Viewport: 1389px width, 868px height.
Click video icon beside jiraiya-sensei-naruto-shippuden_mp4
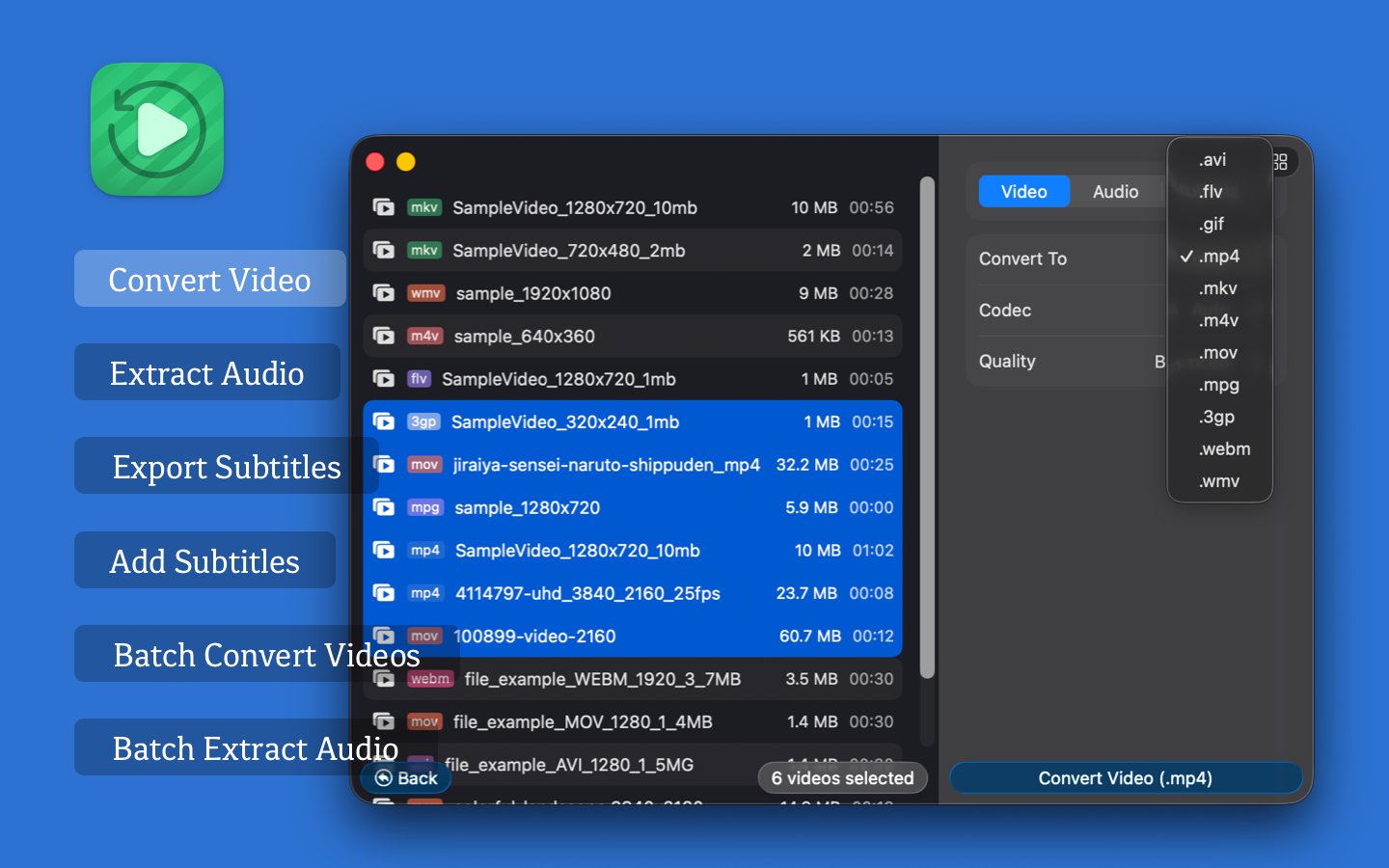(384, 465)
